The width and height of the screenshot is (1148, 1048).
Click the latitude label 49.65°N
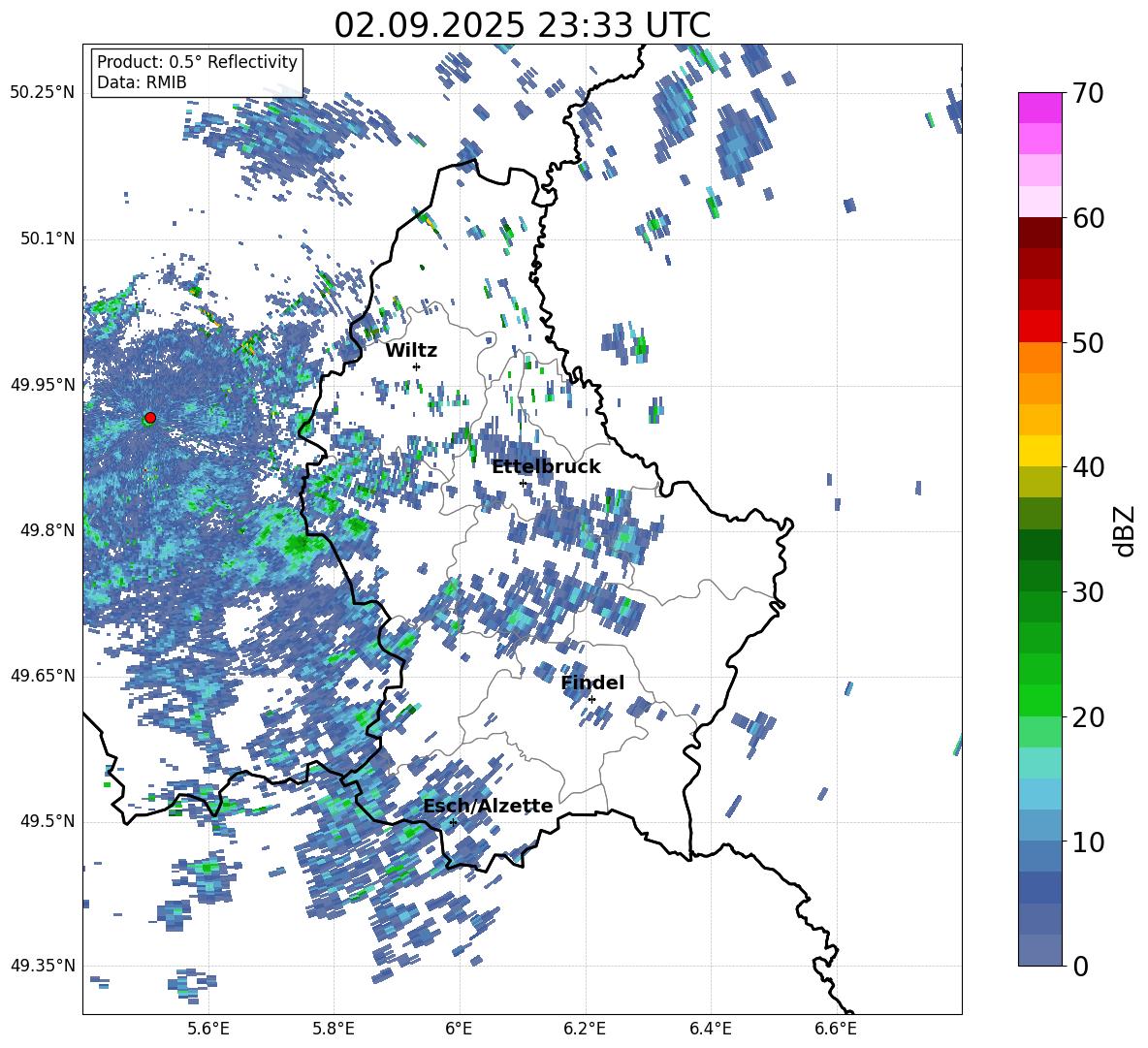tap(43, 676)
